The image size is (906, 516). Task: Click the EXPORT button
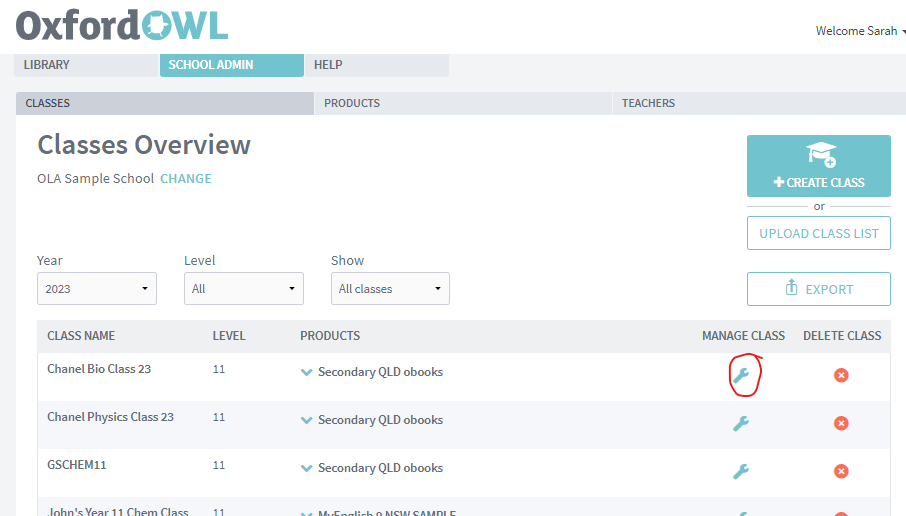pyautogui.click(x=819, y=289)
